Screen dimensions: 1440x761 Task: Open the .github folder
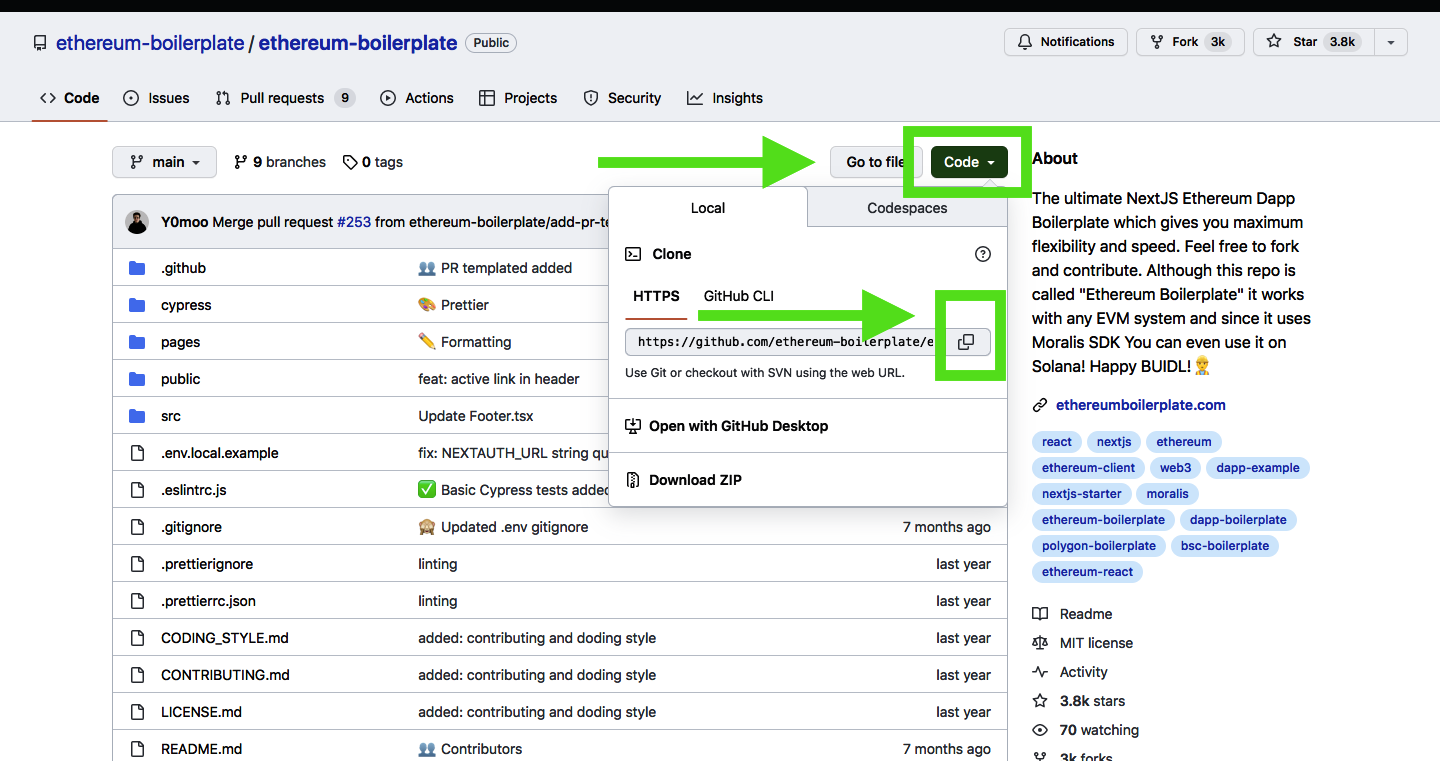pos(183,268)
